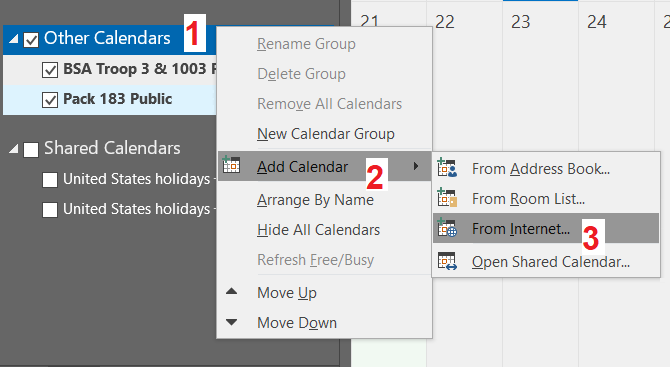Click the From Address Book calendar icon
This screenshot has height=367, width=670.
pyautogui.click(x=447, y=168)
